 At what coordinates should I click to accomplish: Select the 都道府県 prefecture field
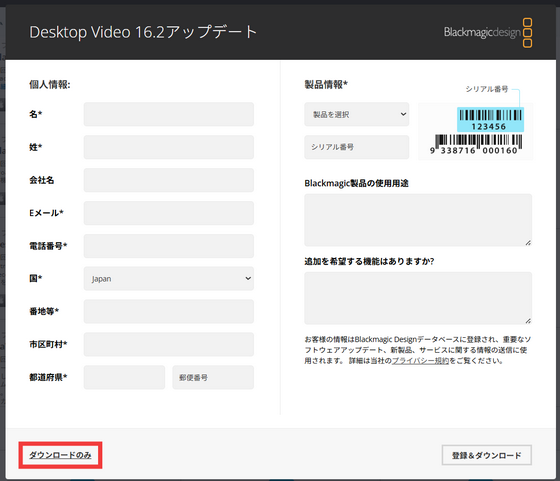point(124,377)
